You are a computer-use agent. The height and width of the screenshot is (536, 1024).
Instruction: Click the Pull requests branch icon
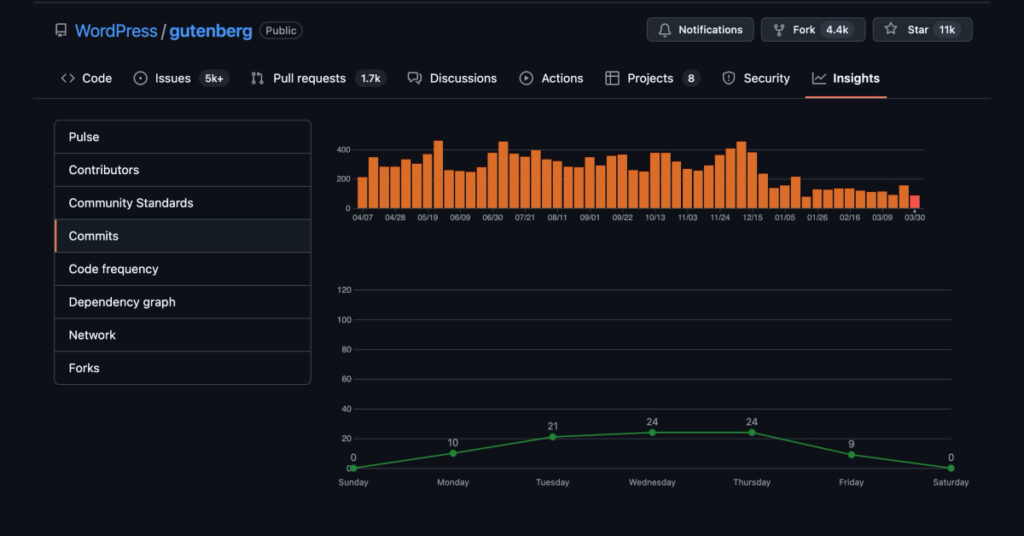click(x=258, y=78)
